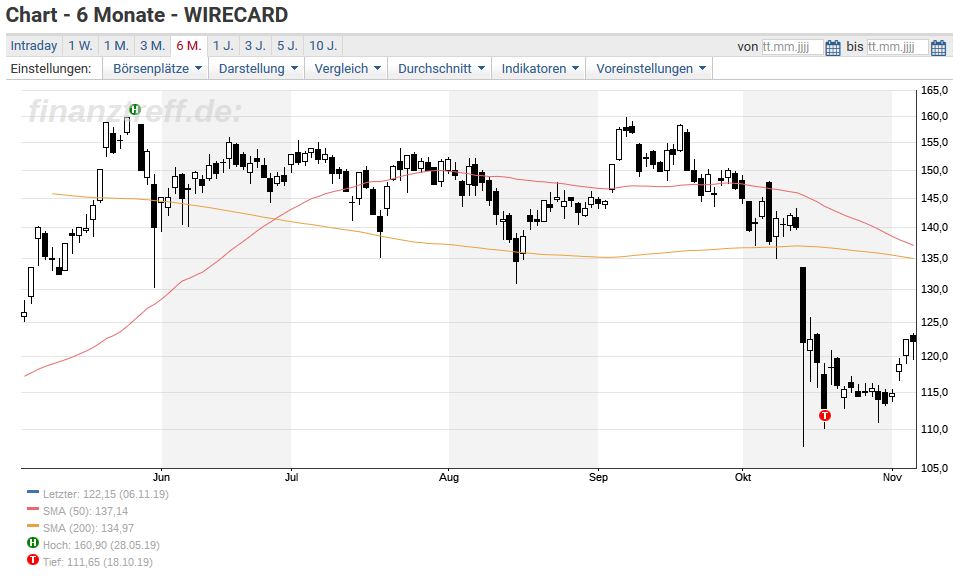Click the 'Nov' x-axis label
The height and width of the screenshot is (577, 953).
coord(892,477)
